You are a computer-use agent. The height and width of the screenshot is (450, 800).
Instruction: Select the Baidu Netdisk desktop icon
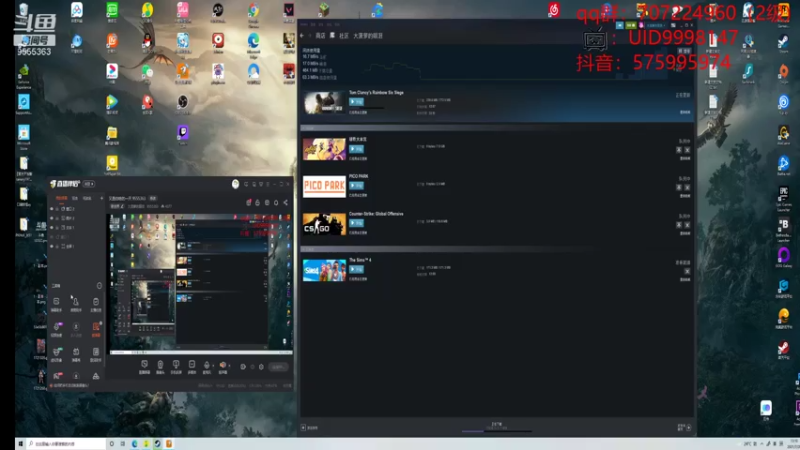pos(77,12)
